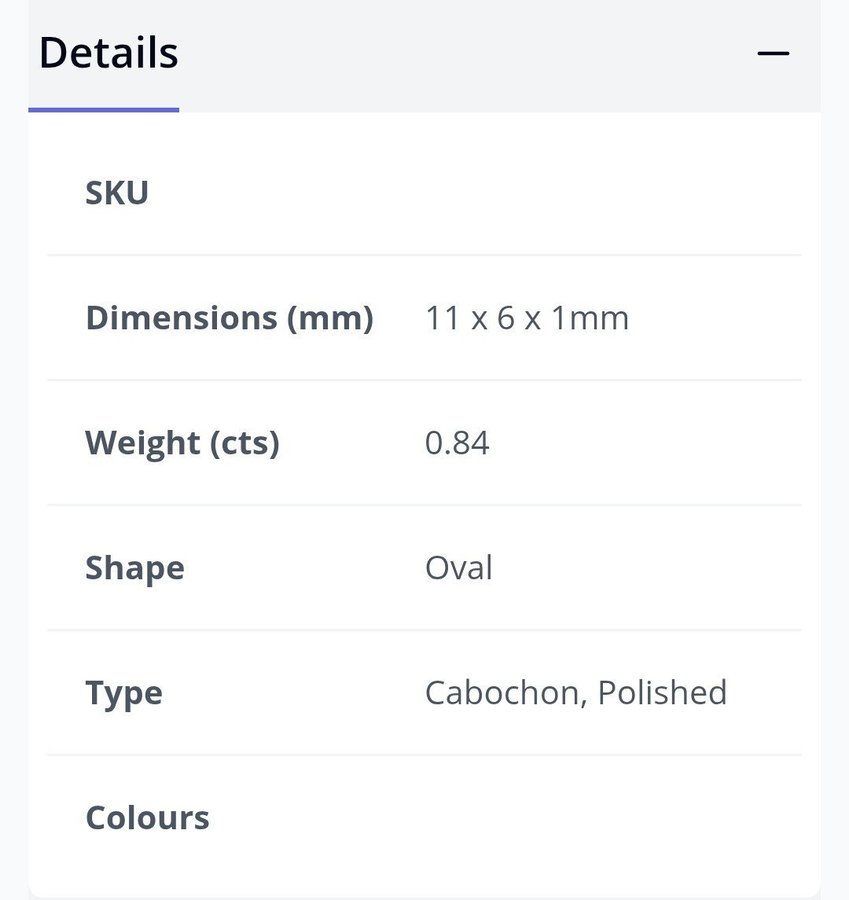
Task: Click the Dimensions (mm) row label
Action: click(229, 318)
